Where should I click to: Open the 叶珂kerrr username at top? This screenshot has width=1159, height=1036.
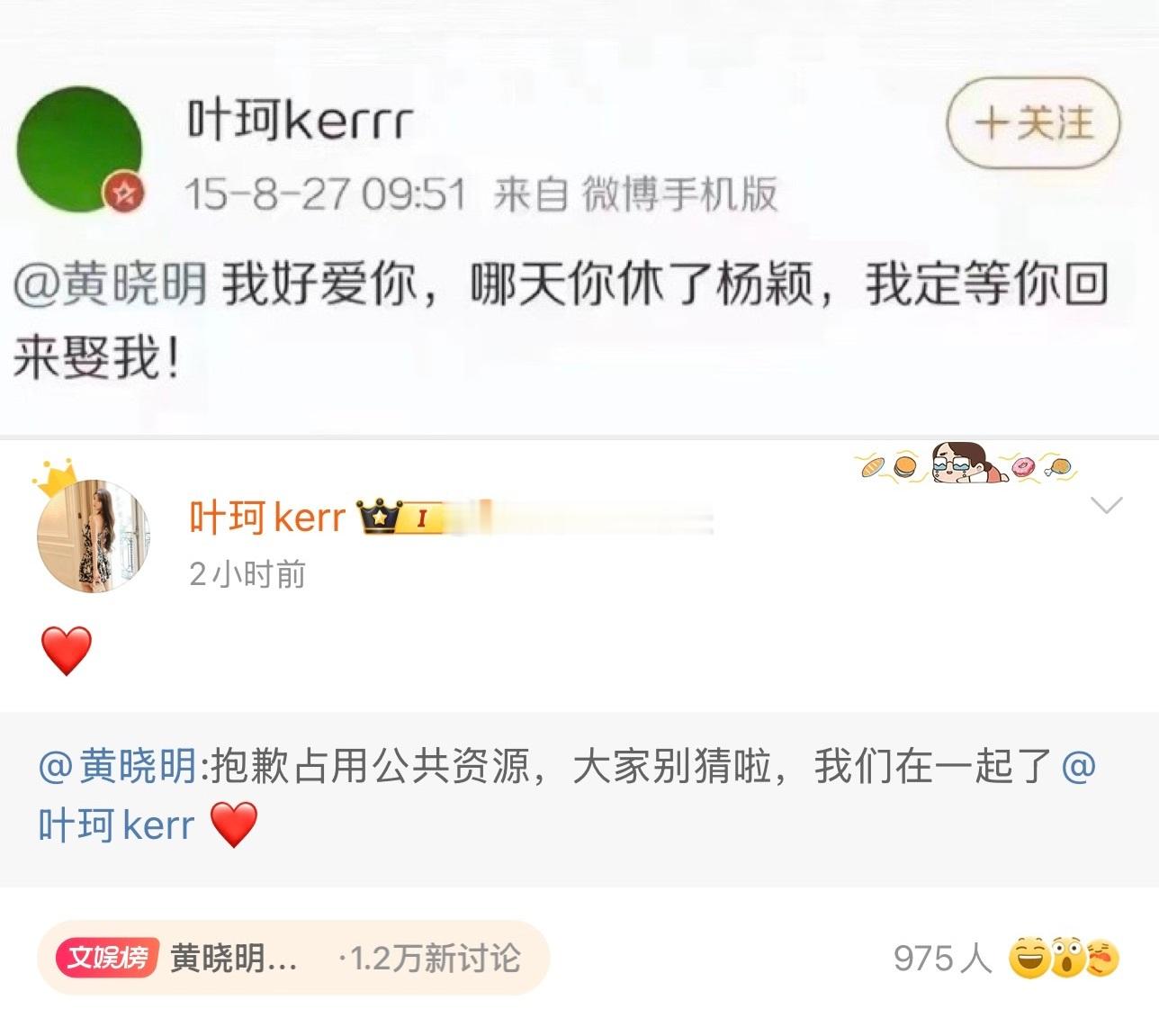coord(300,121)
